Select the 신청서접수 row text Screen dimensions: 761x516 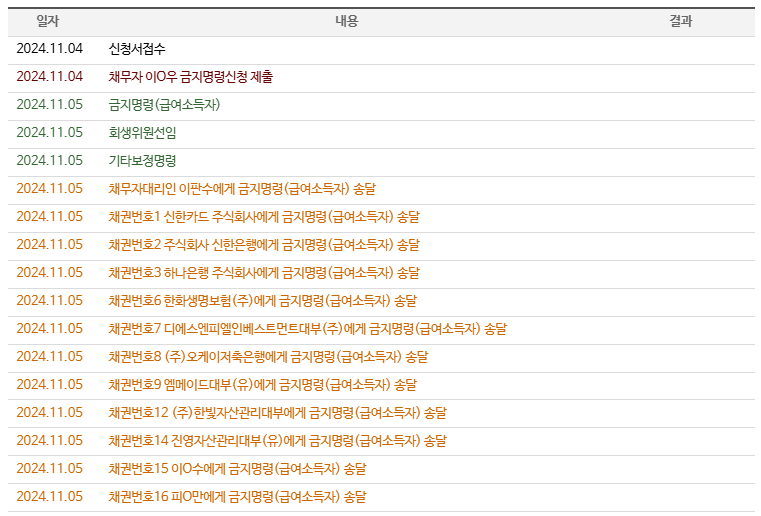[137, 49]
